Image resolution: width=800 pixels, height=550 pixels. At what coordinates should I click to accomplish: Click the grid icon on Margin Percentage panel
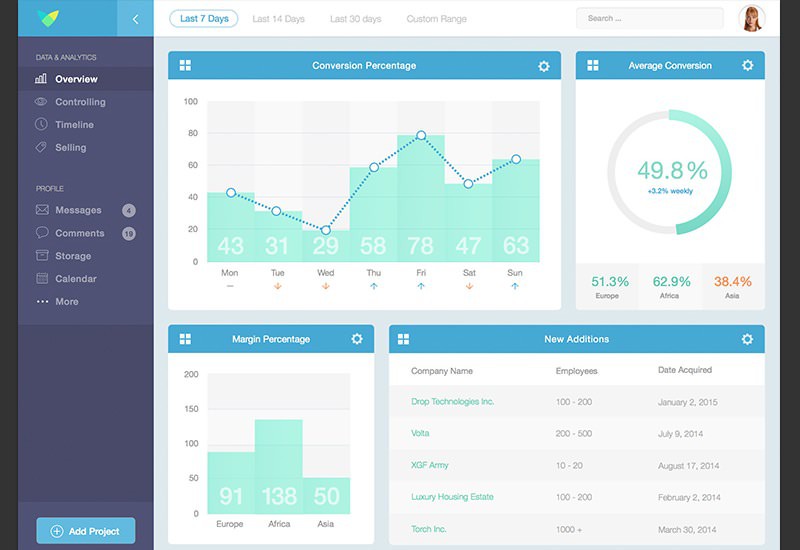(185, 339)
